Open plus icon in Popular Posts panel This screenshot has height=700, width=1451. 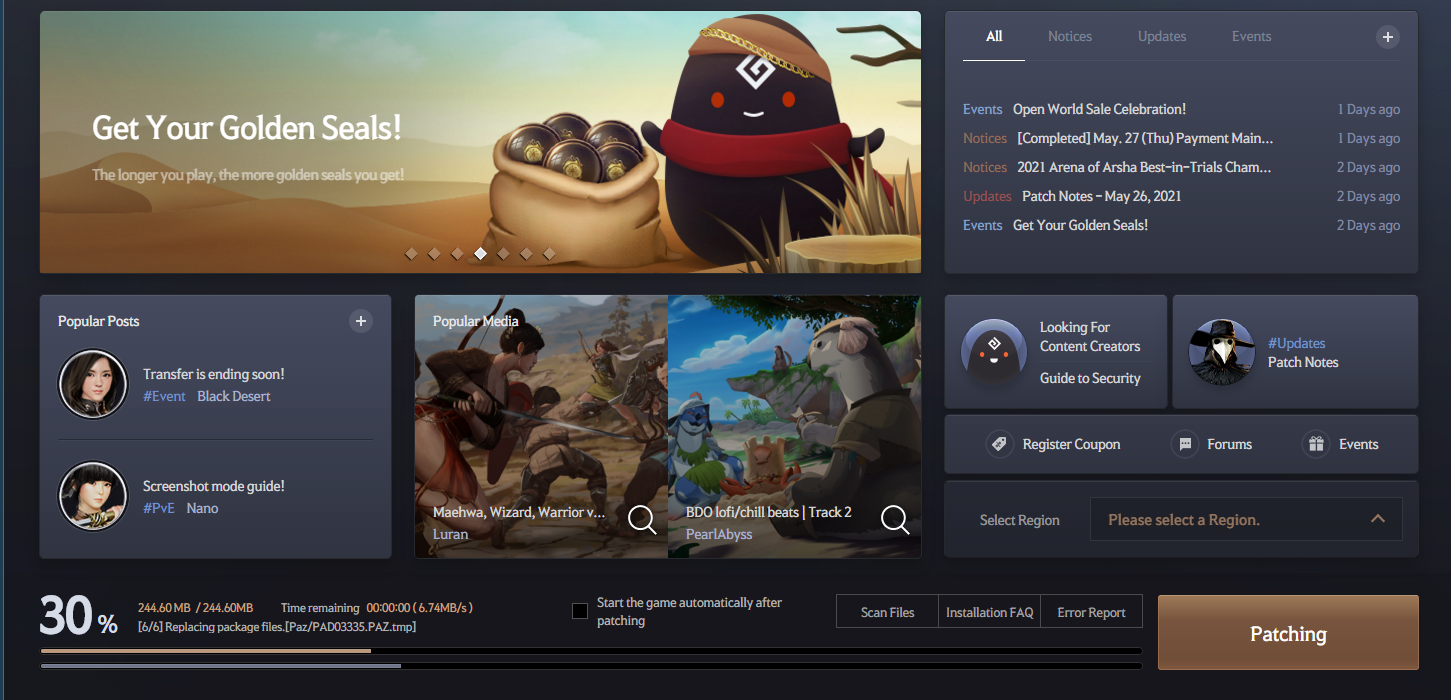click(x=361, y=321)
